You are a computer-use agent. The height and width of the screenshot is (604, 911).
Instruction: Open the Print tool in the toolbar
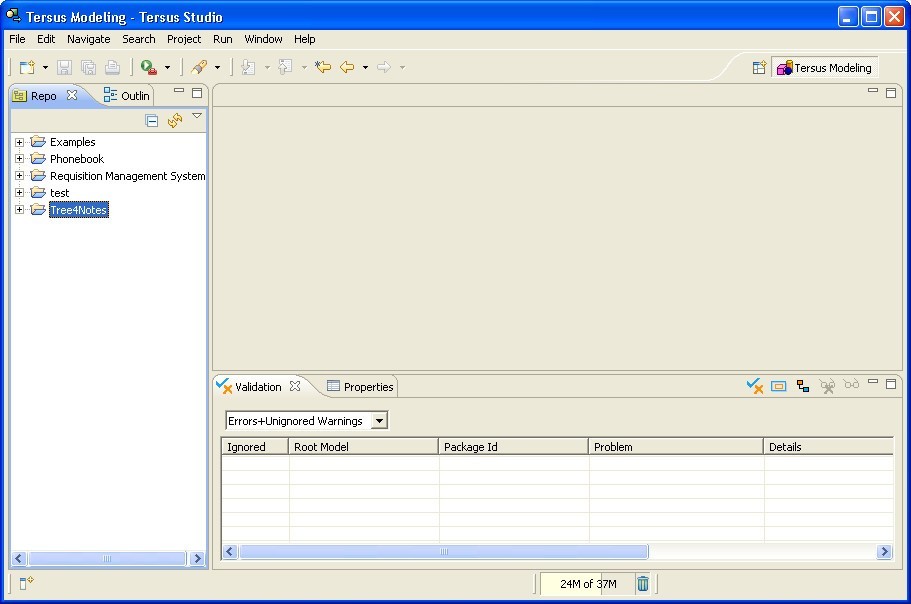(112, 67)
